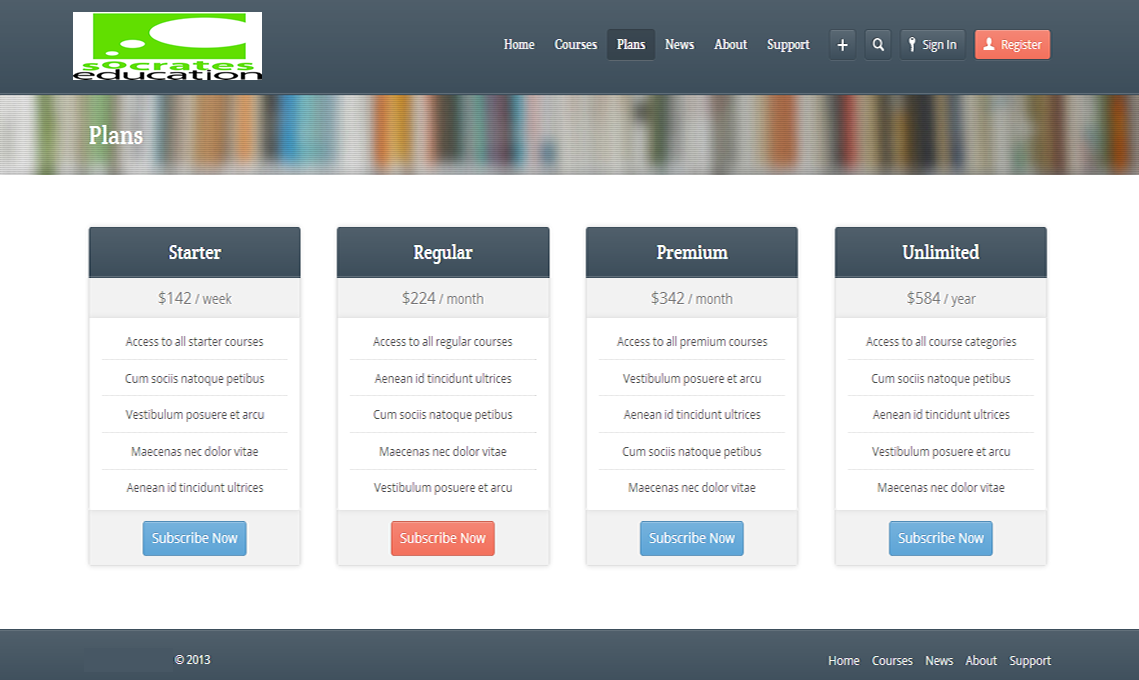Open Support in the top navigation

click(788, 45)
